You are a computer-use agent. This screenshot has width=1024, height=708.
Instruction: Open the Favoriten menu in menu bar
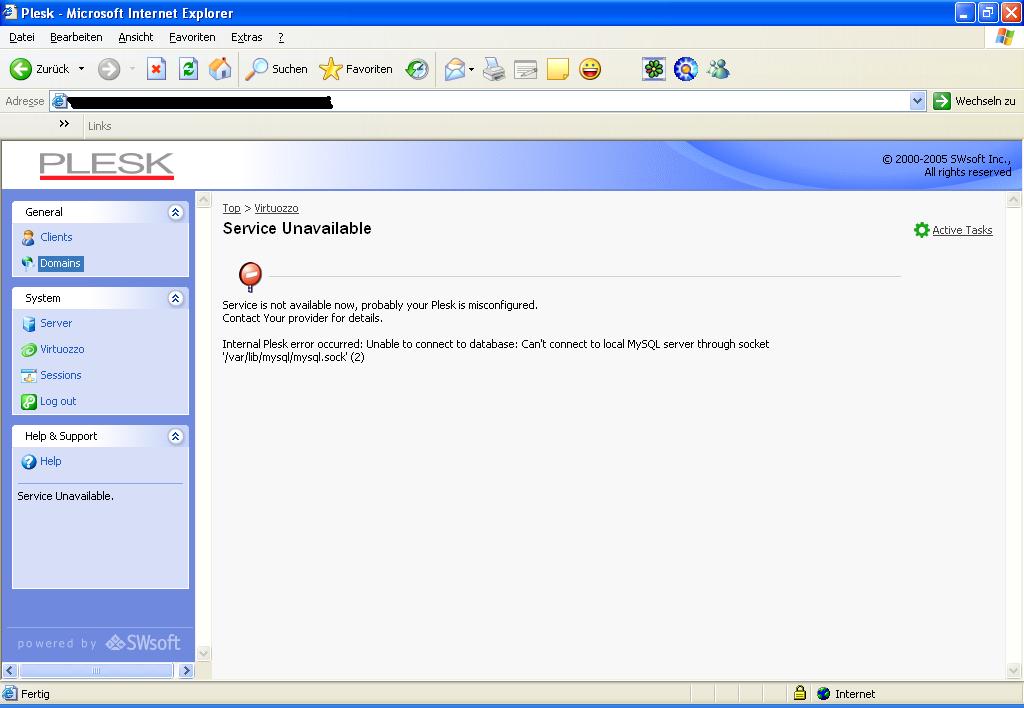(x=192, y=37)
